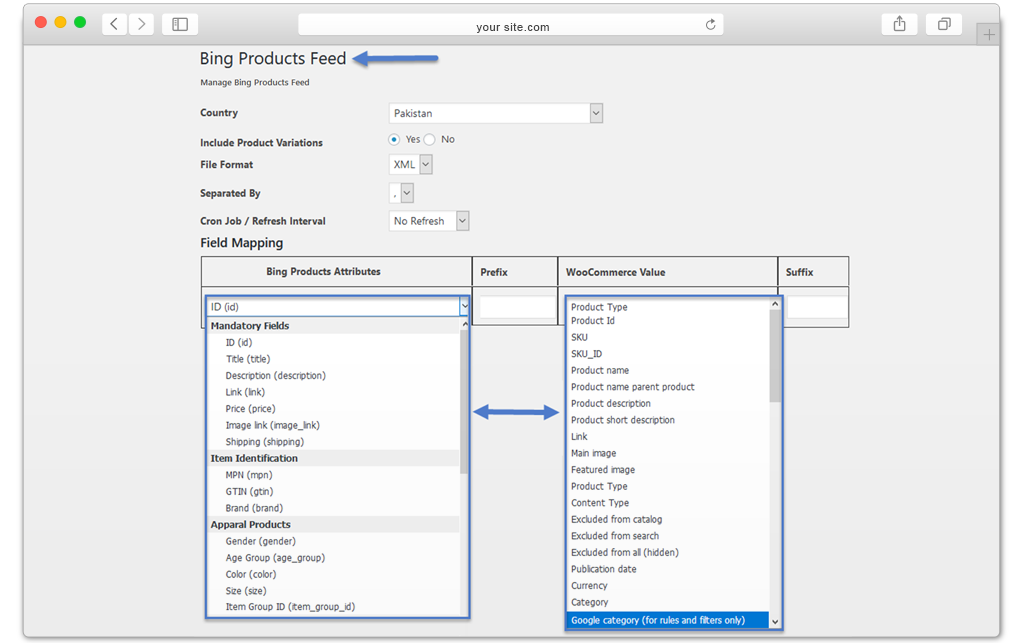Screen dimensions: 1024x643
Task: Choose Price (price) attribute option
Action: click(x=251, y=409)
